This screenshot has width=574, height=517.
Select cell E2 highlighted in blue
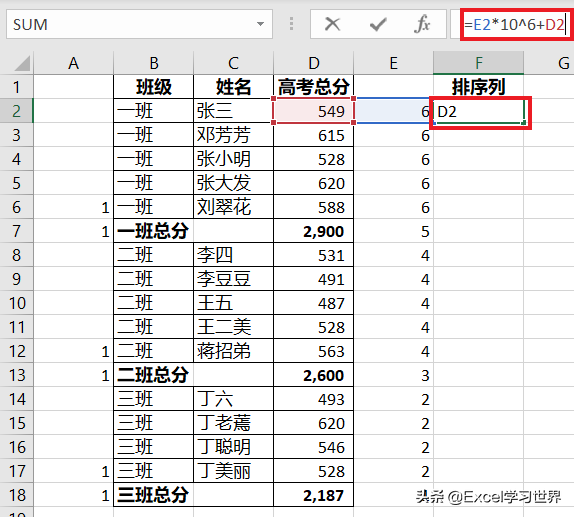[394, 111]
